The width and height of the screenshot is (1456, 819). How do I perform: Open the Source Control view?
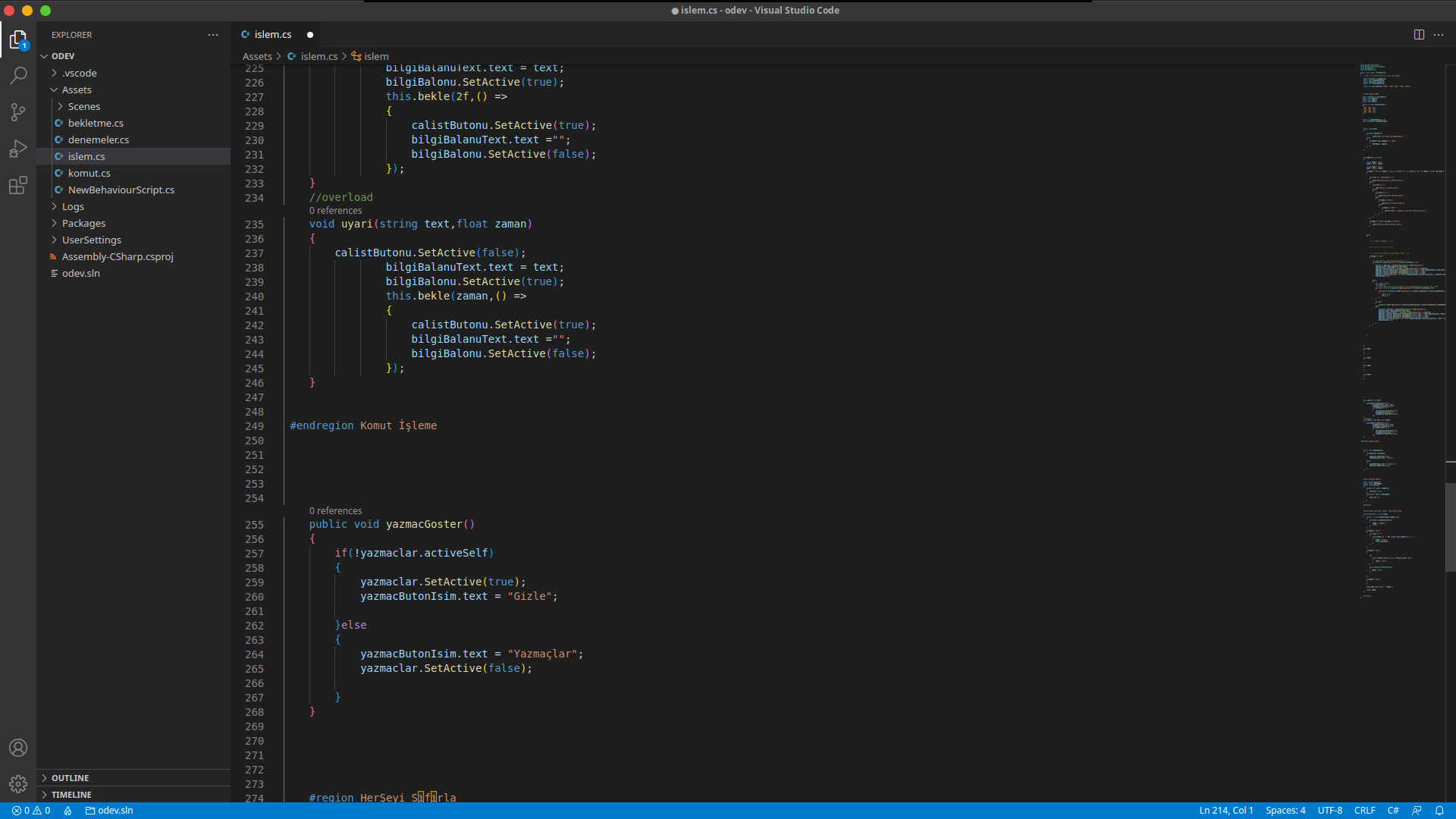[x=18, y=112]
